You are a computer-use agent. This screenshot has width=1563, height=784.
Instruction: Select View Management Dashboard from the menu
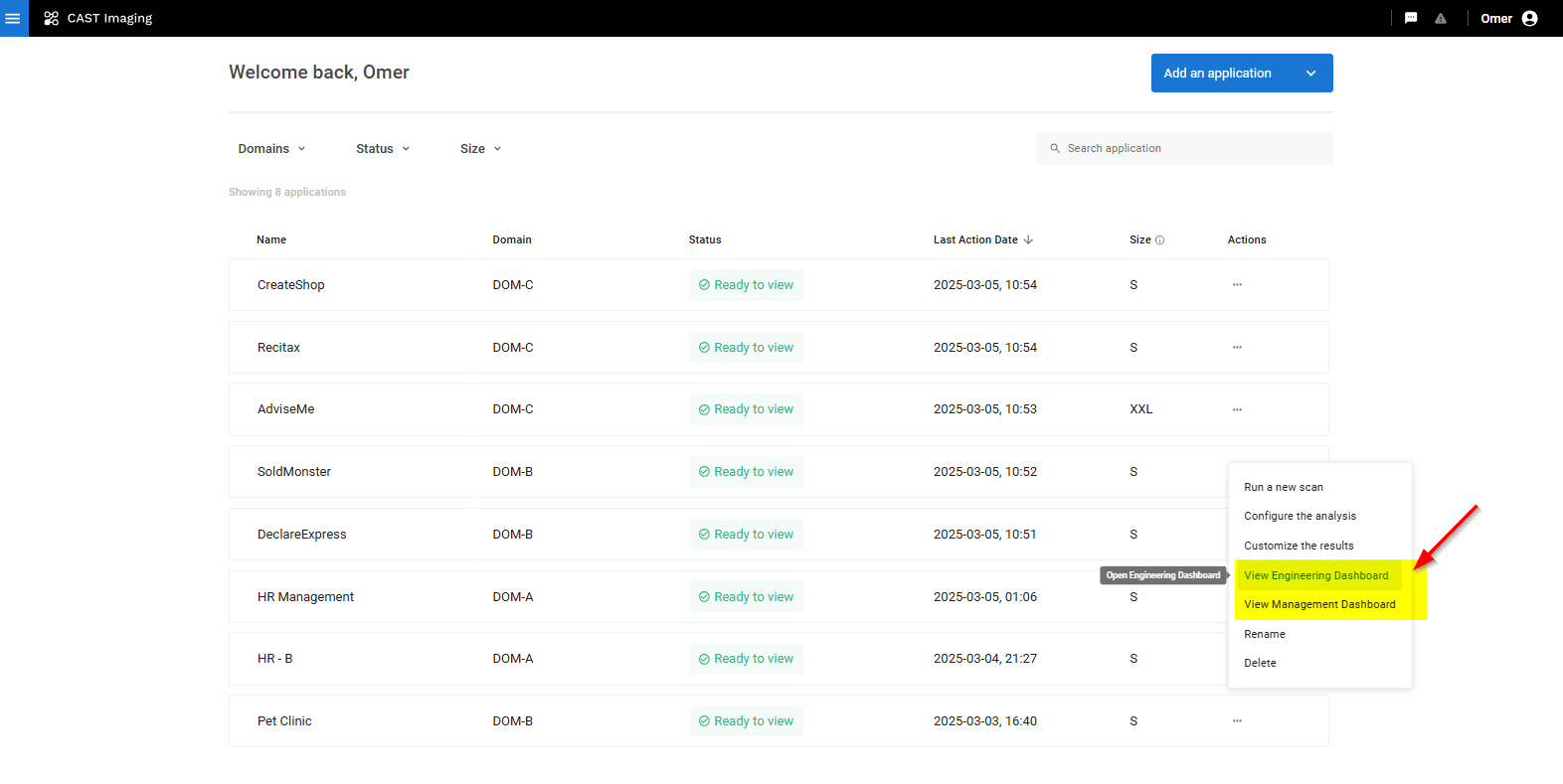(x=1319, y=604)
